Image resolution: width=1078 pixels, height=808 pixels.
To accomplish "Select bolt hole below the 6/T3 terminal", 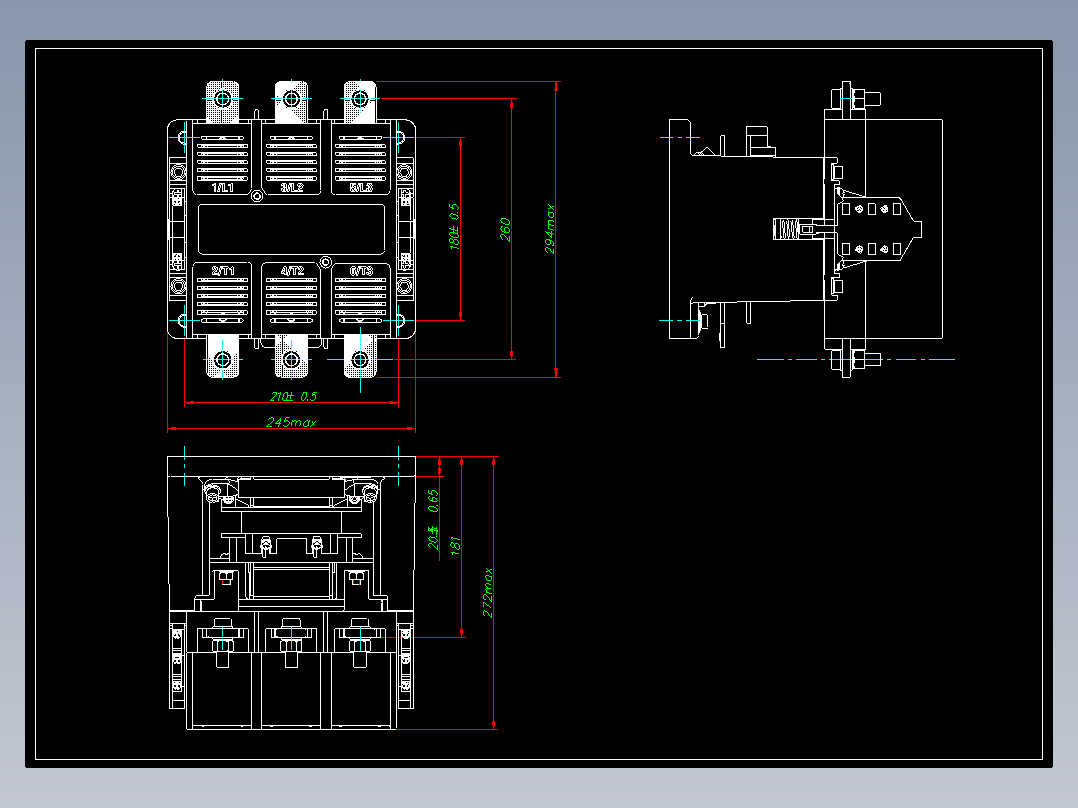I will pos(360,359).
